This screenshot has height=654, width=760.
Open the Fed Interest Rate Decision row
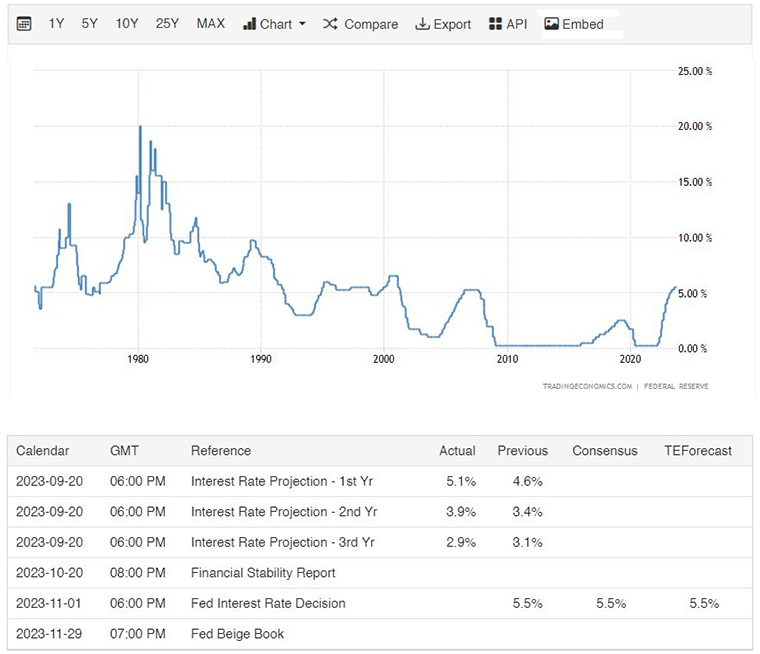click(x=380, y=603)
